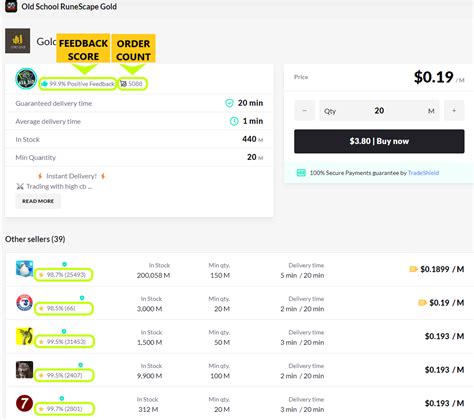Open the featured seller's round avatar
The image size is (474, 420).
click(x=26, y=79)
